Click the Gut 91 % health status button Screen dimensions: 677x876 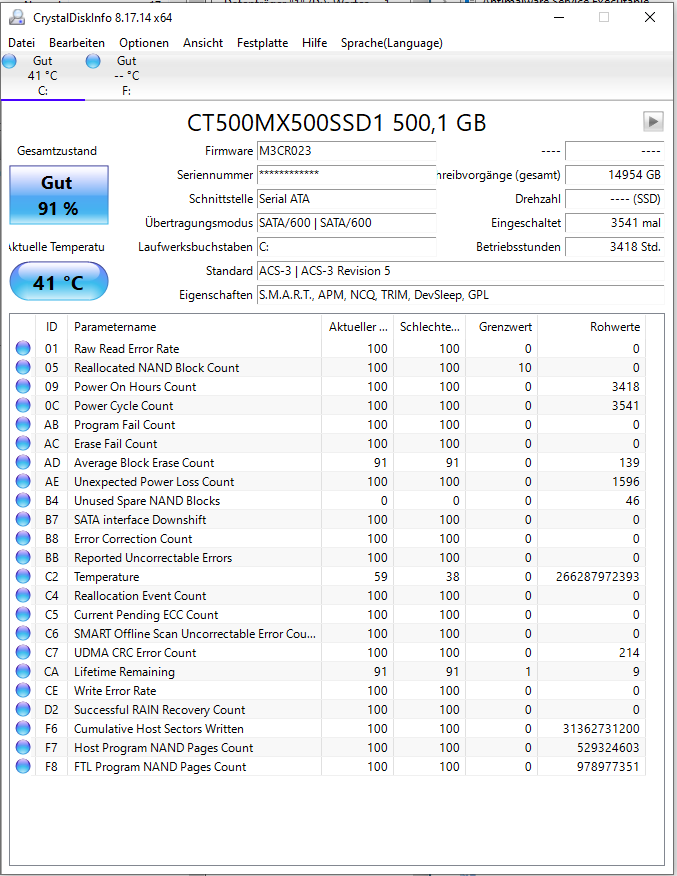tap(59, 196)
